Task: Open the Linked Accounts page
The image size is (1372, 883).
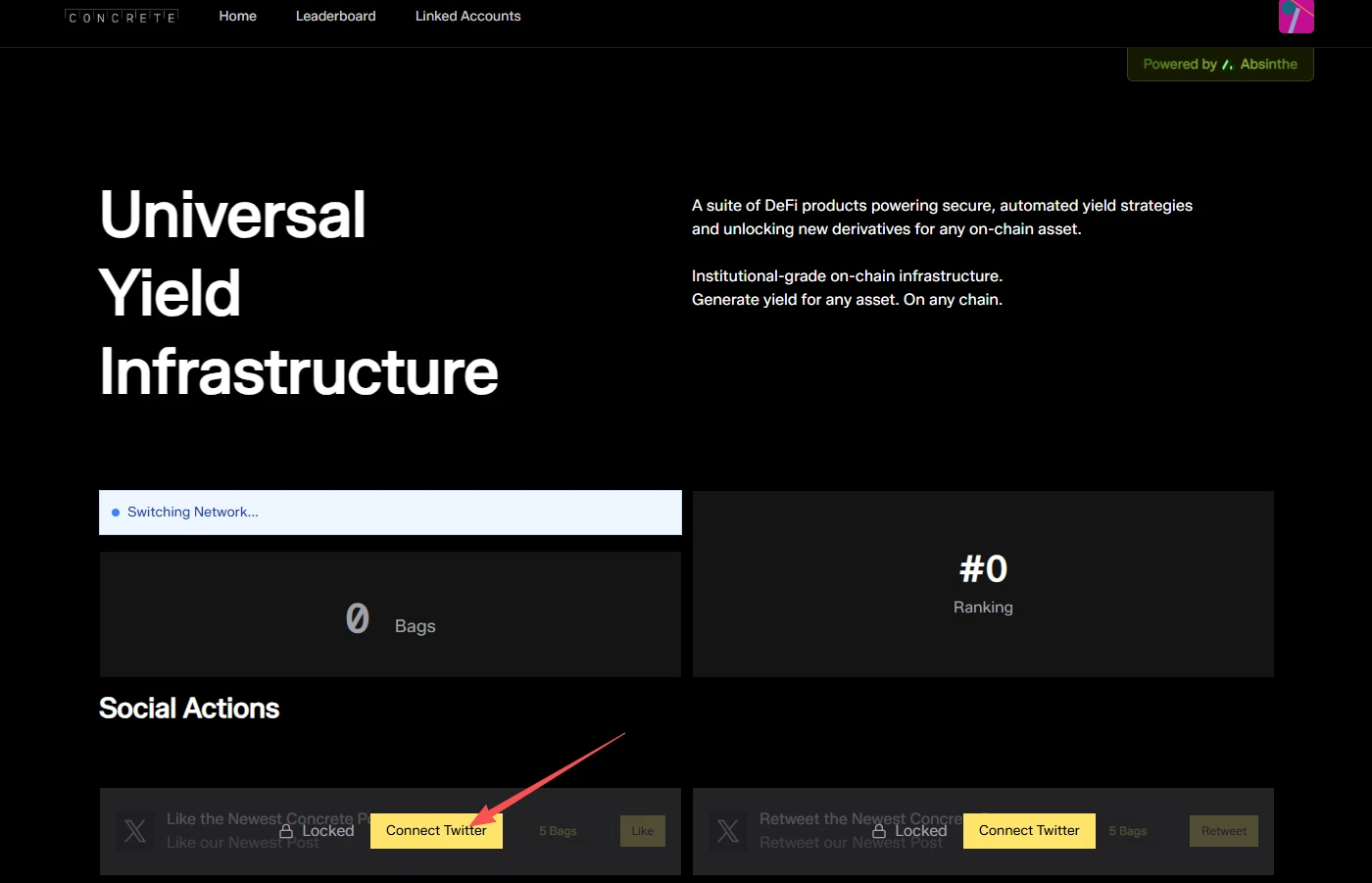Action: click(x=468, y=16)
